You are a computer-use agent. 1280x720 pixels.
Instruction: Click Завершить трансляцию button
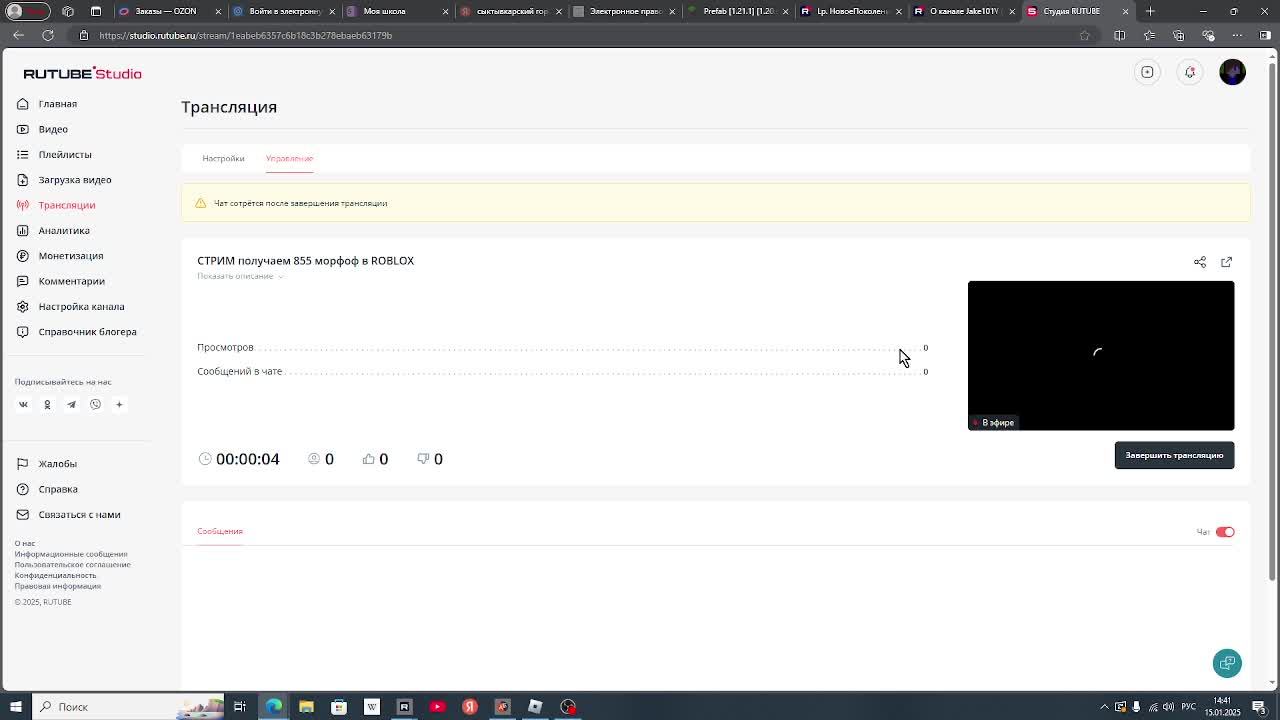[x=1174, y=455]
